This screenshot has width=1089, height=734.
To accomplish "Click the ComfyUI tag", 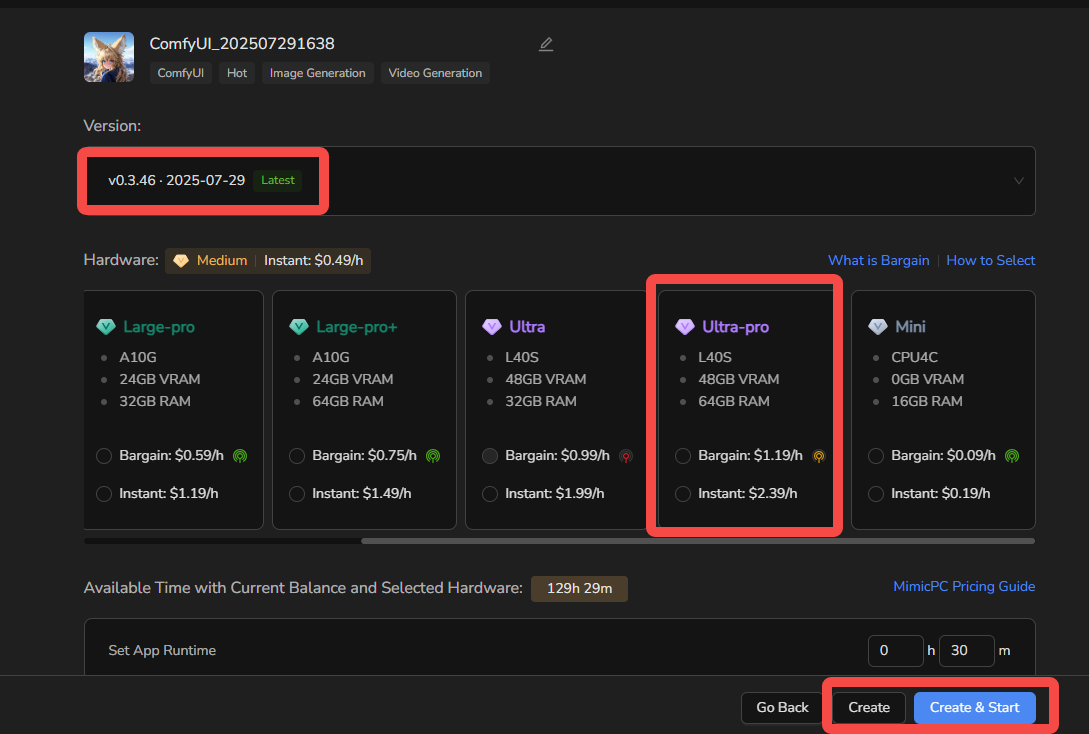I will pyautogui.click(x=181, y=73).
